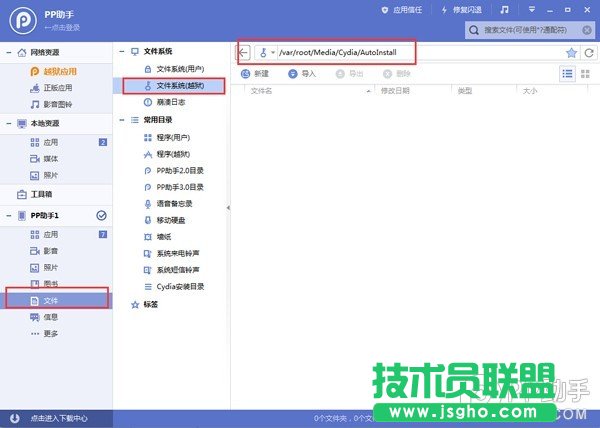Click the back arrow beside the path bar

244,53
